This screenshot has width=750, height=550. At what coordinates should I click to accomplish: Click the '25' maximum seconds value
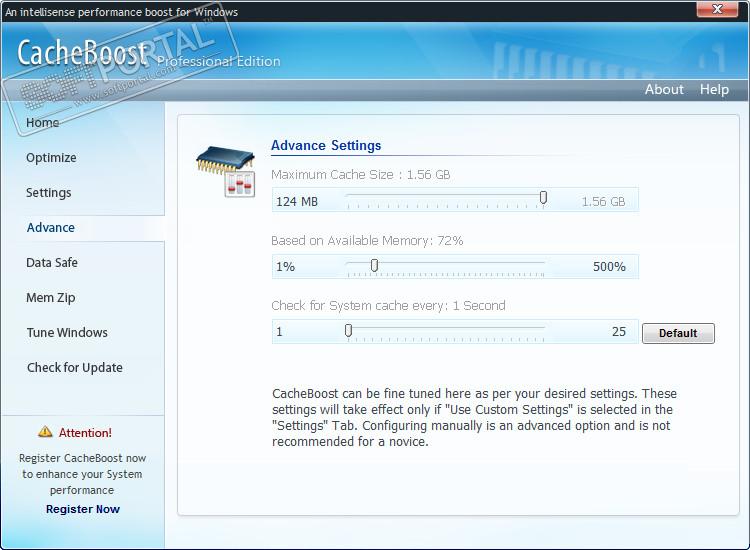pos(618,331)
